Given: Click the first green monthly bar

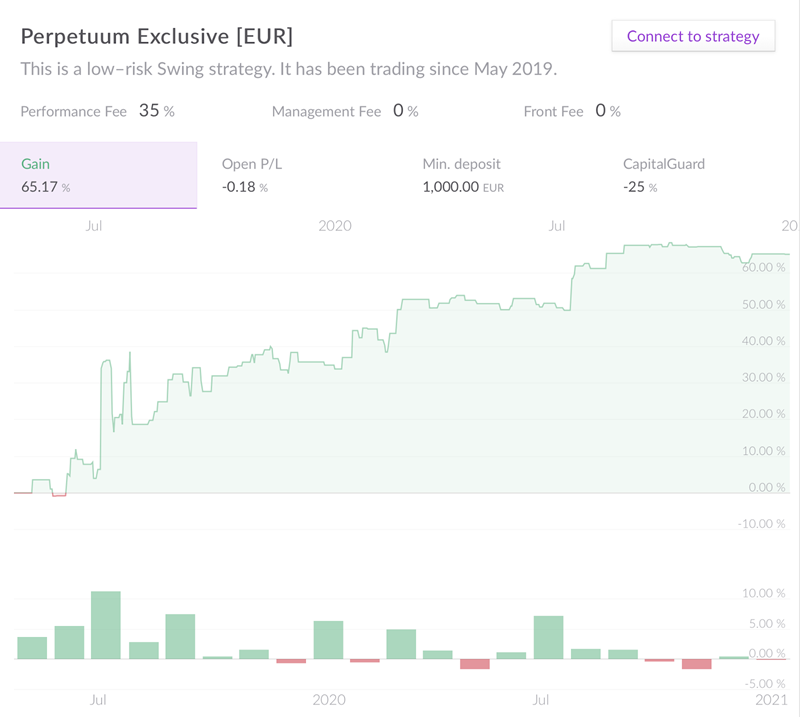Looking at the screenshot, I should click(32, 648).
